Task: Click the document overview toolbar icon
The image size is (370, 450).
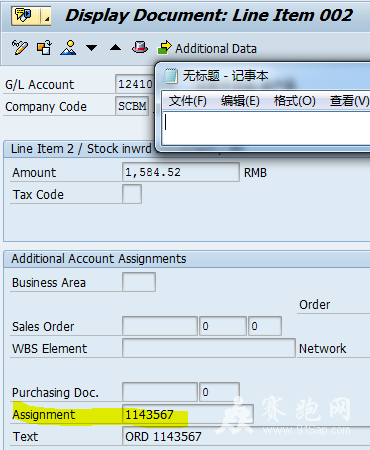Action: [44, 48]
